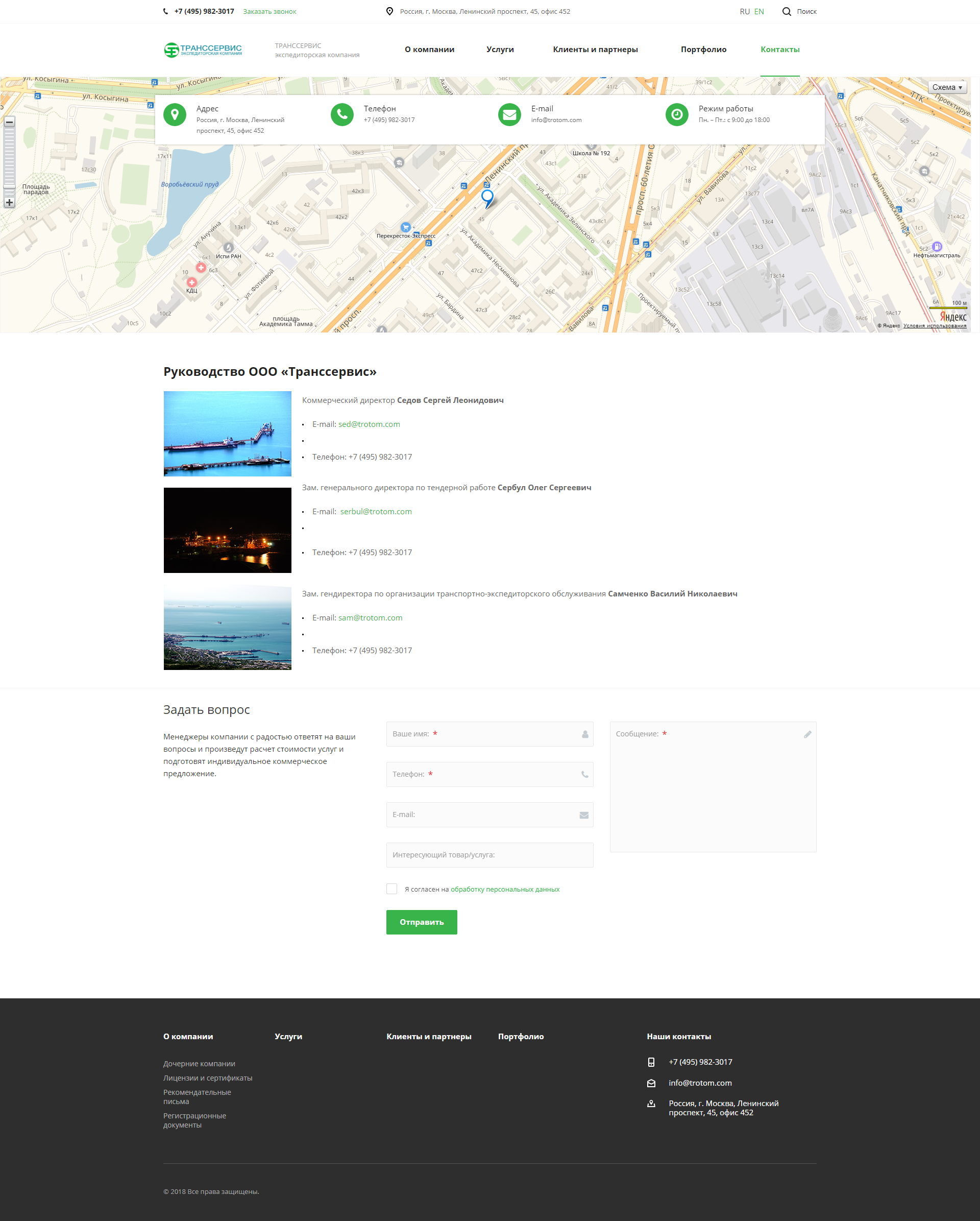
Task: Click the footer address pin icon
Action: tap(651, 1103)
